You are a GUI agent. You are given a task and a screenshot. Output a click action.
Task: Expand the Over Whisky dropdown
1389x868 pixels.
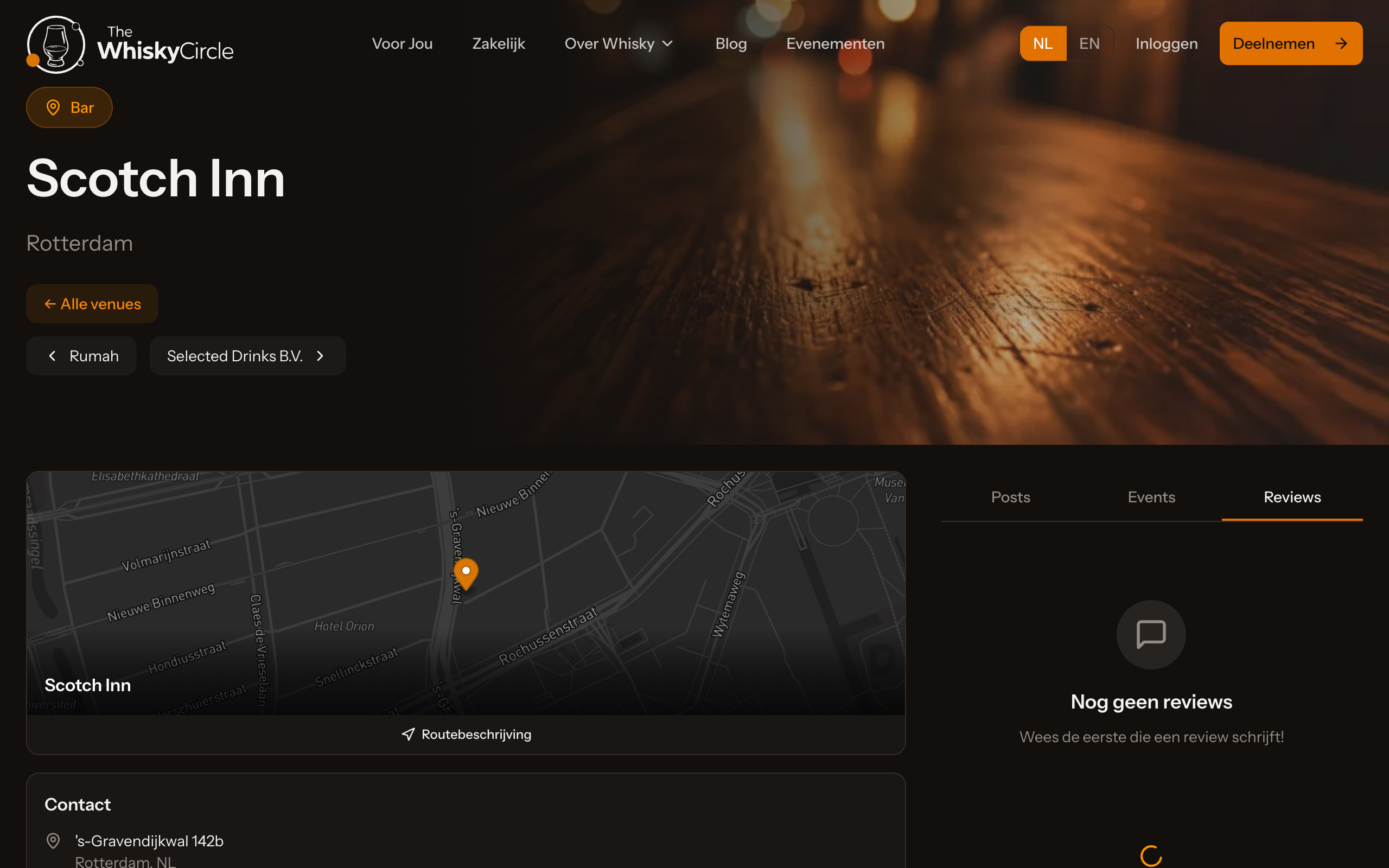click(619, 43)
